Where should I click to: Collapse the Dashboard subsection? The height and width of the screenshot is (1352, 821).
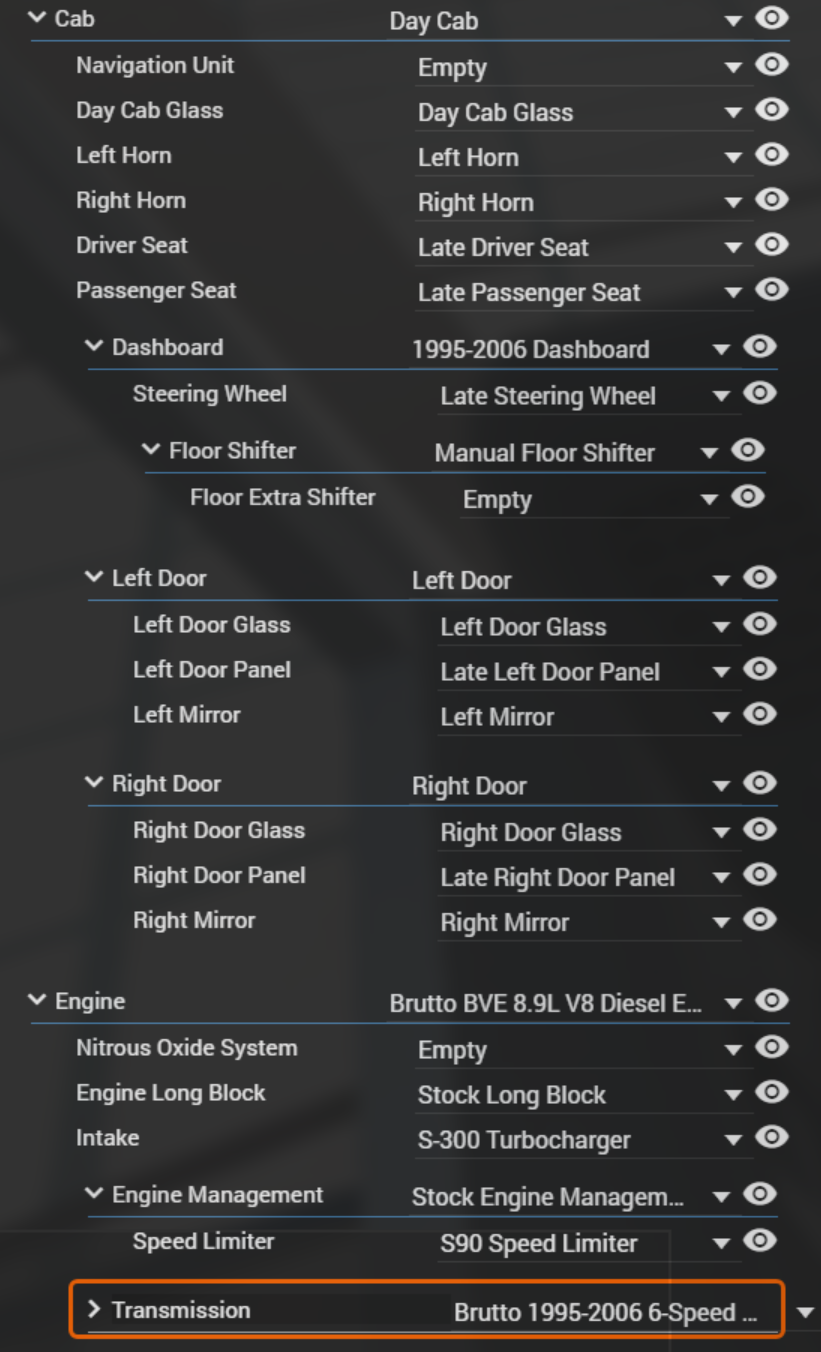[x=95, y=347]
